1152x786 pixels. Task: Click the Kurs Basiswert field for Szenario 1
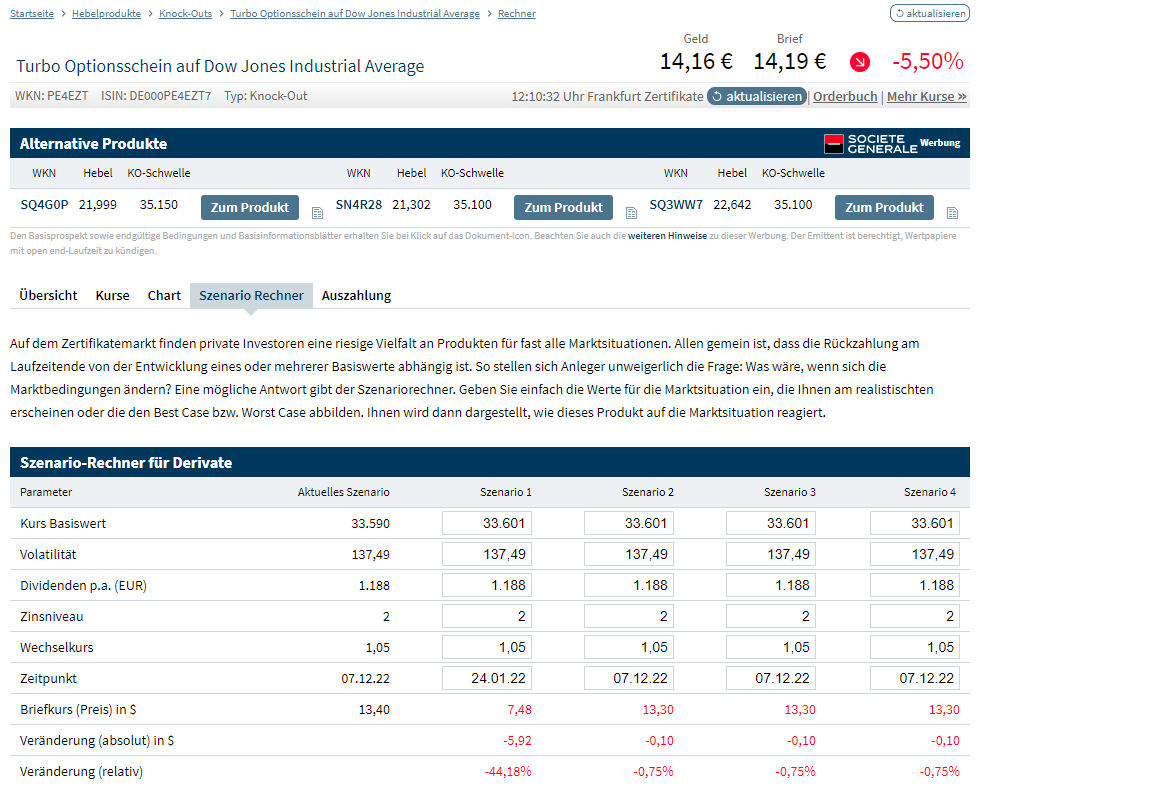click(x=486, y=522)
